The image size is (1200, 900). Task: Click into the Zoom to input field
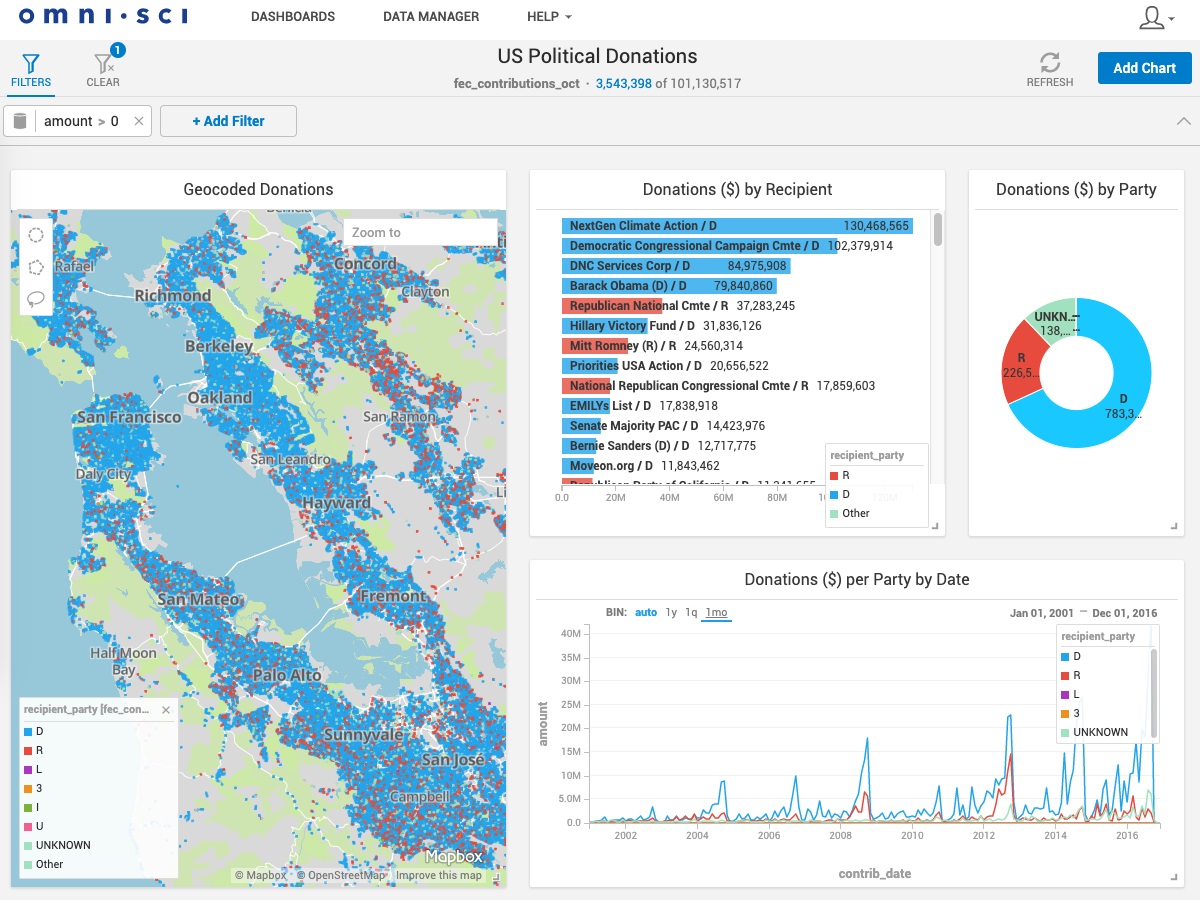(x=420, y=232)
